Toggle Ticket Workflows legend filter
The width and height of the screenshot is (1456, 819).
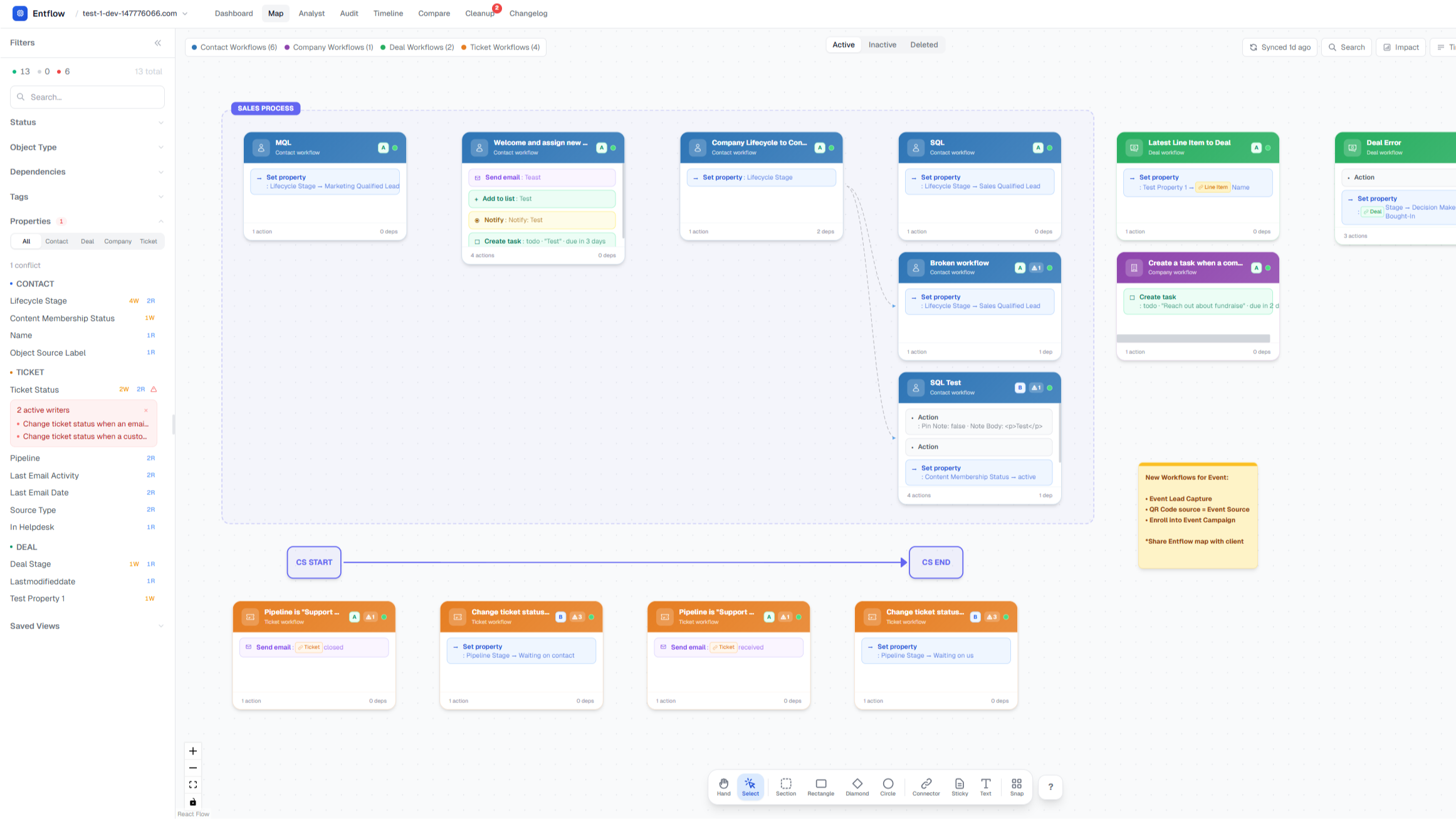(x=500, y=47)
